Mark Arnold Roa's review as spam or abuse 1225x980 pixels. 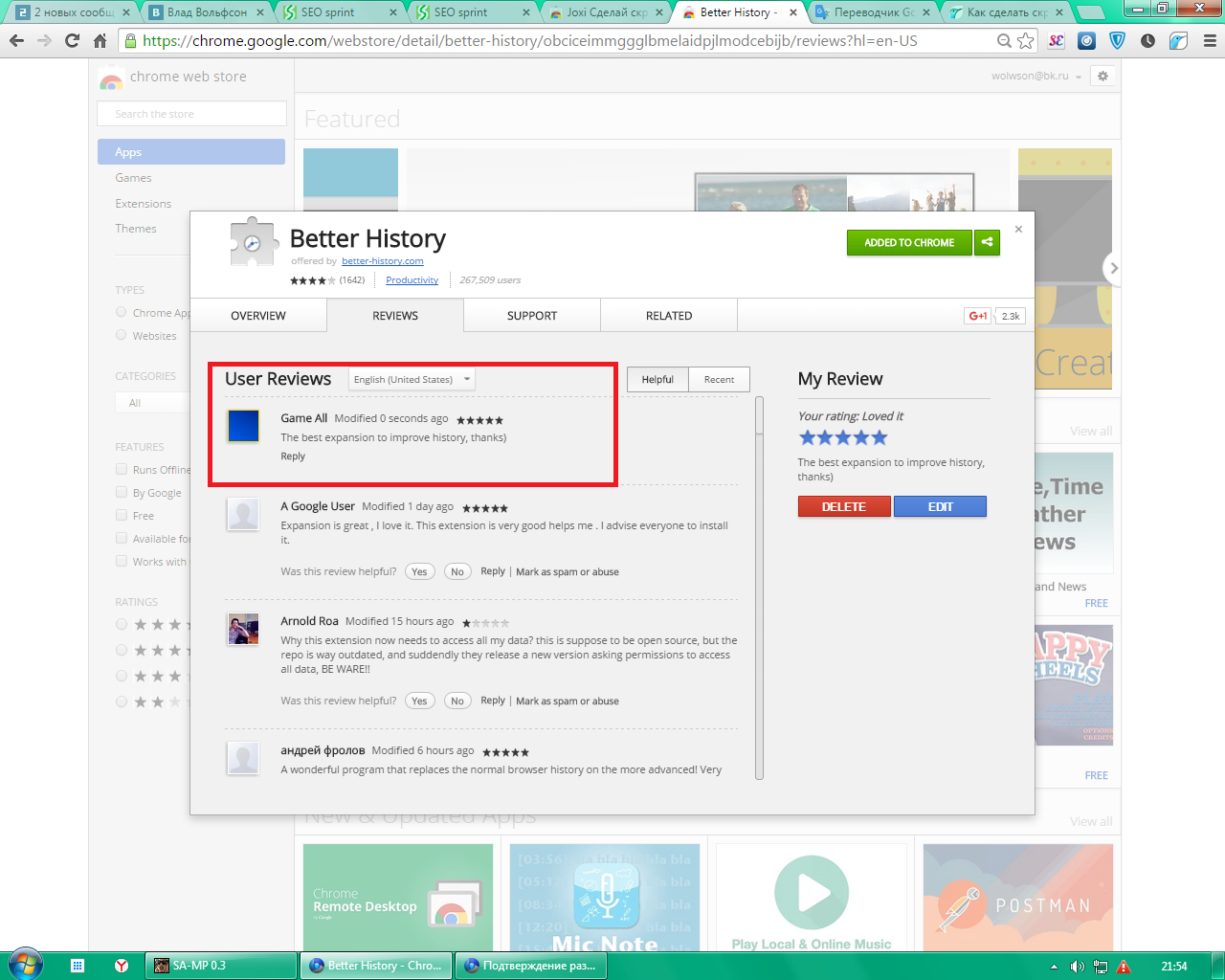pyautogui.click(x=568, y=701)
